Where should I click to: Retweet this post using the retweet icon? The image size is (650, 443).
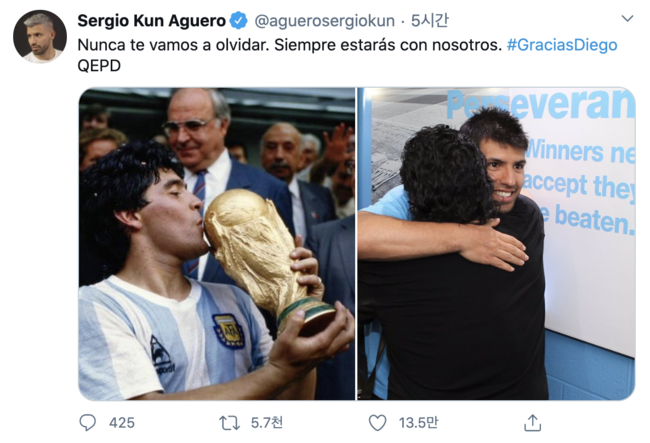tap(229, 423)
